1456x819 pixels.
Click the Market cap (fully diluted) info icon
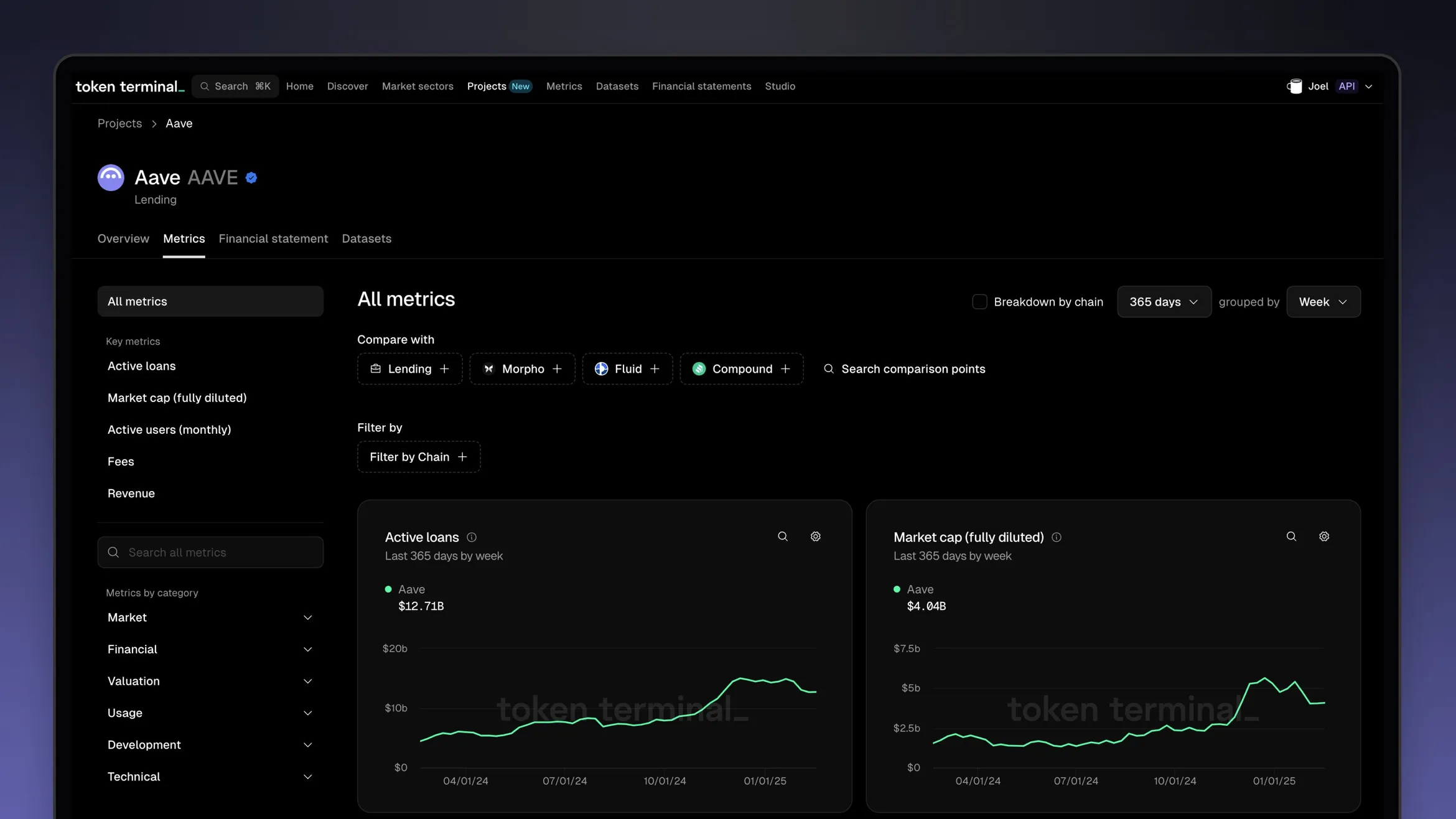pyautogui.click(x=1057, y=537)
